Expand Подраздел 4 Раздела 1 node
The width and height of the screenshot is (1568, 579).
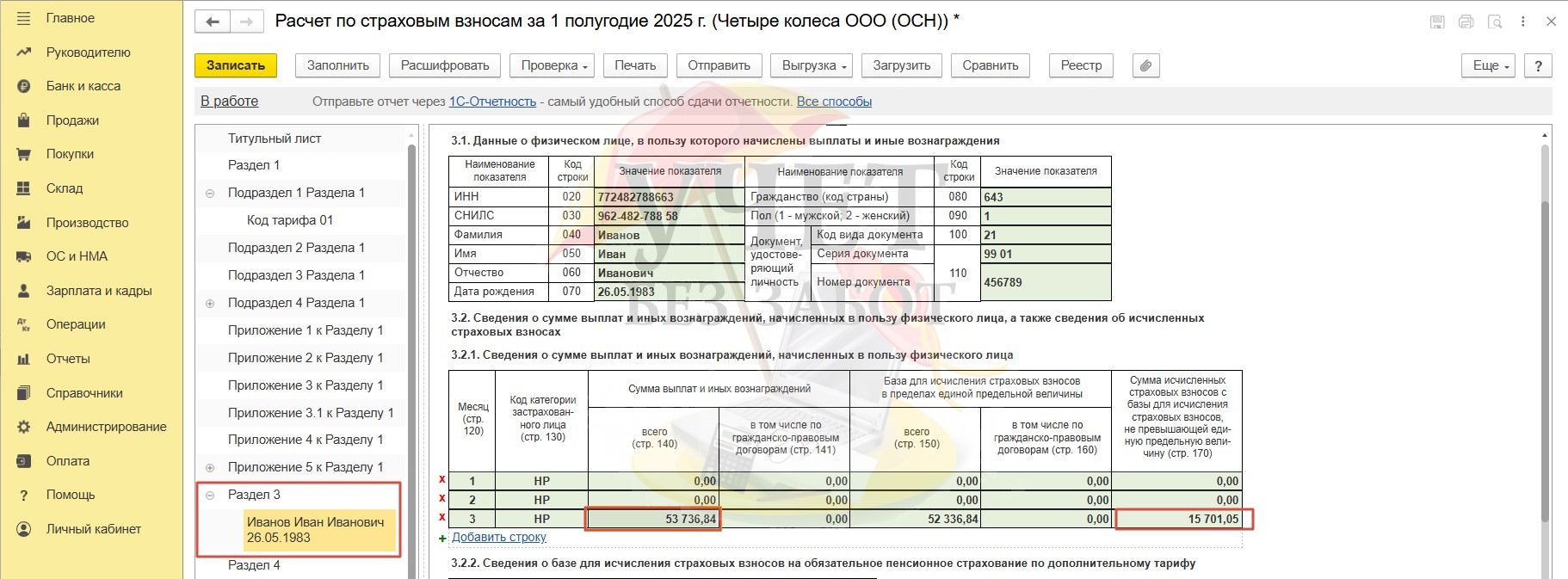click(x=210, y=304)
